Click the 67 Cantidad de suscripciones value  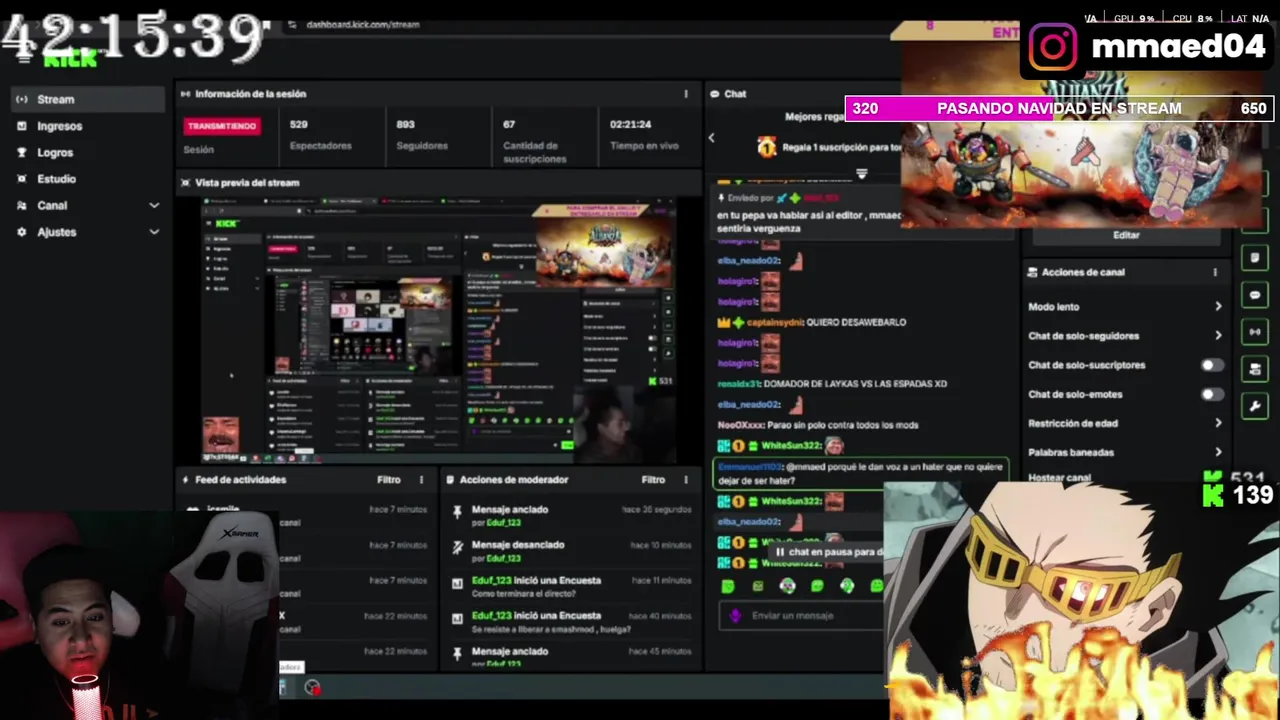point(509,125)
